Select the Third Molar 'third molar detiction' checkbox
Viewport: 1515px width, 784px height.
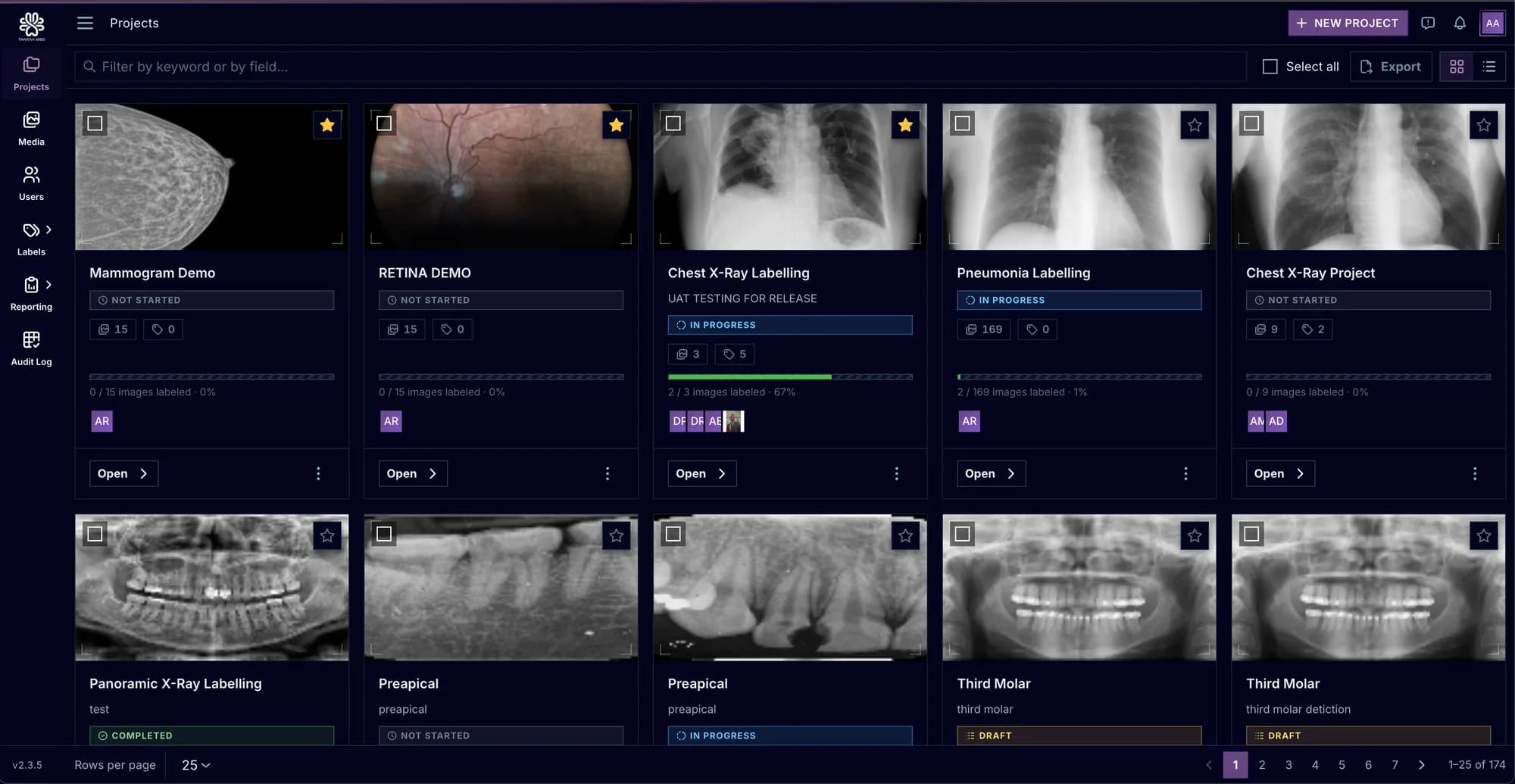pos(1251,534)
